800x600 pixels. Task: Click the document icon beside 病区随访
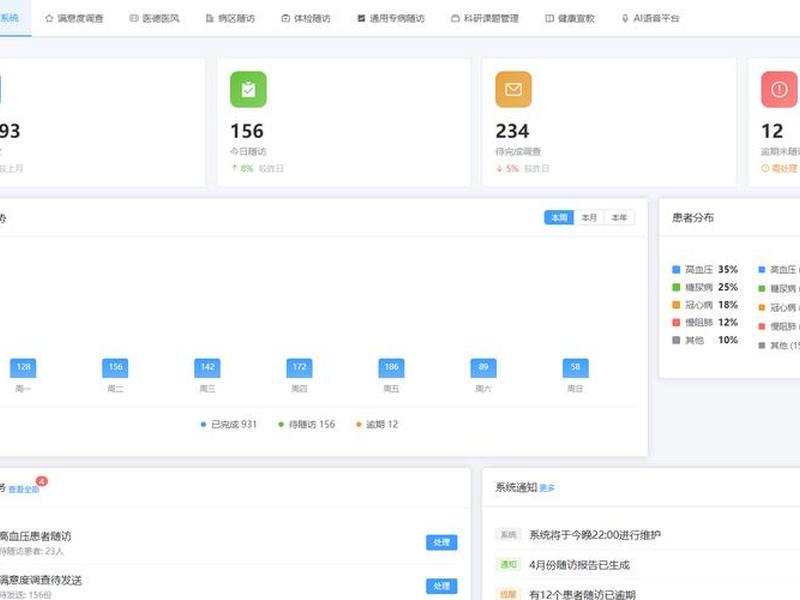click(x=209, y=18)
